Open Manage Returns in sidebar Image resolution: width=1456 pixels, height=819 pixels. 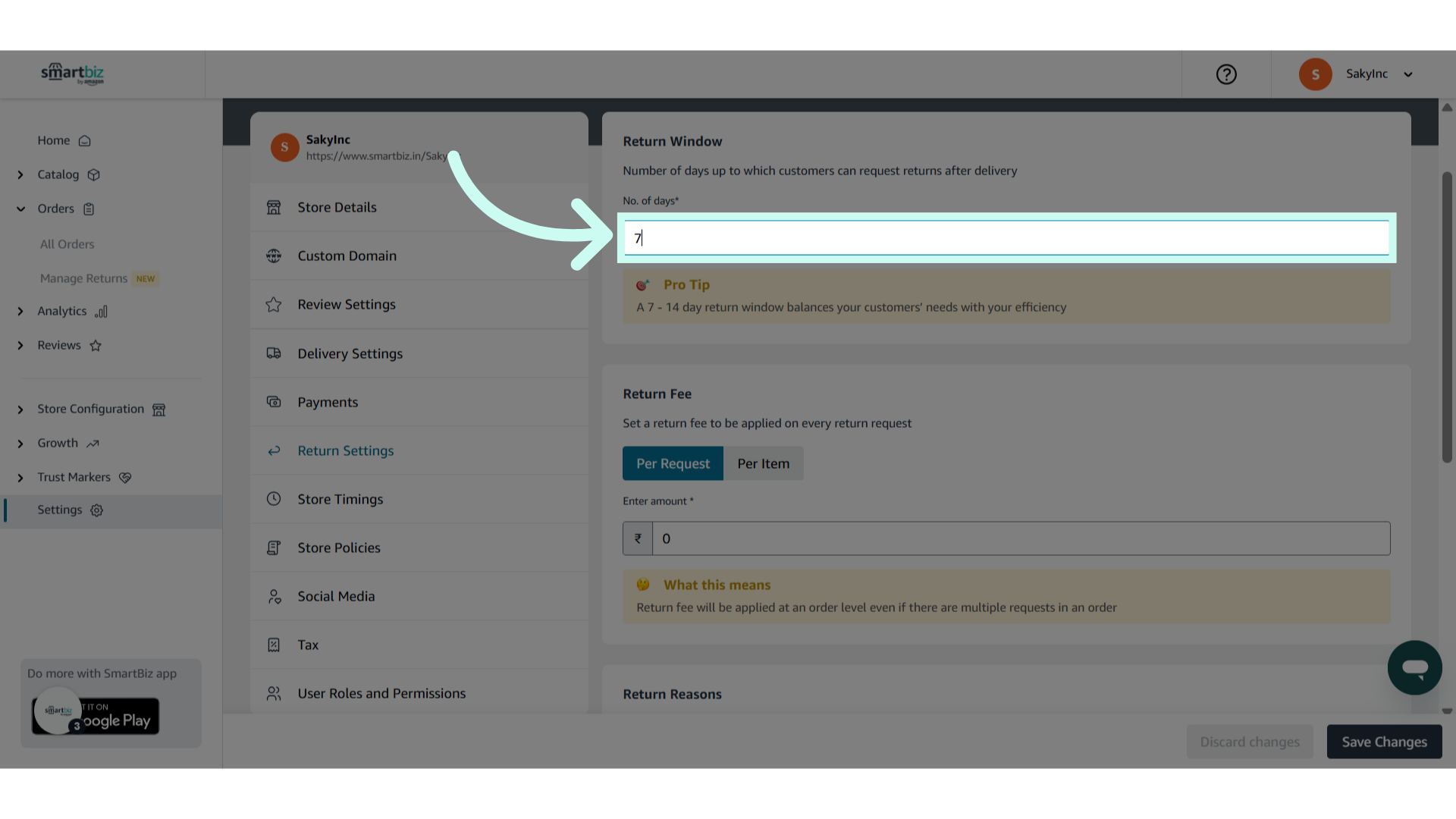84,278
